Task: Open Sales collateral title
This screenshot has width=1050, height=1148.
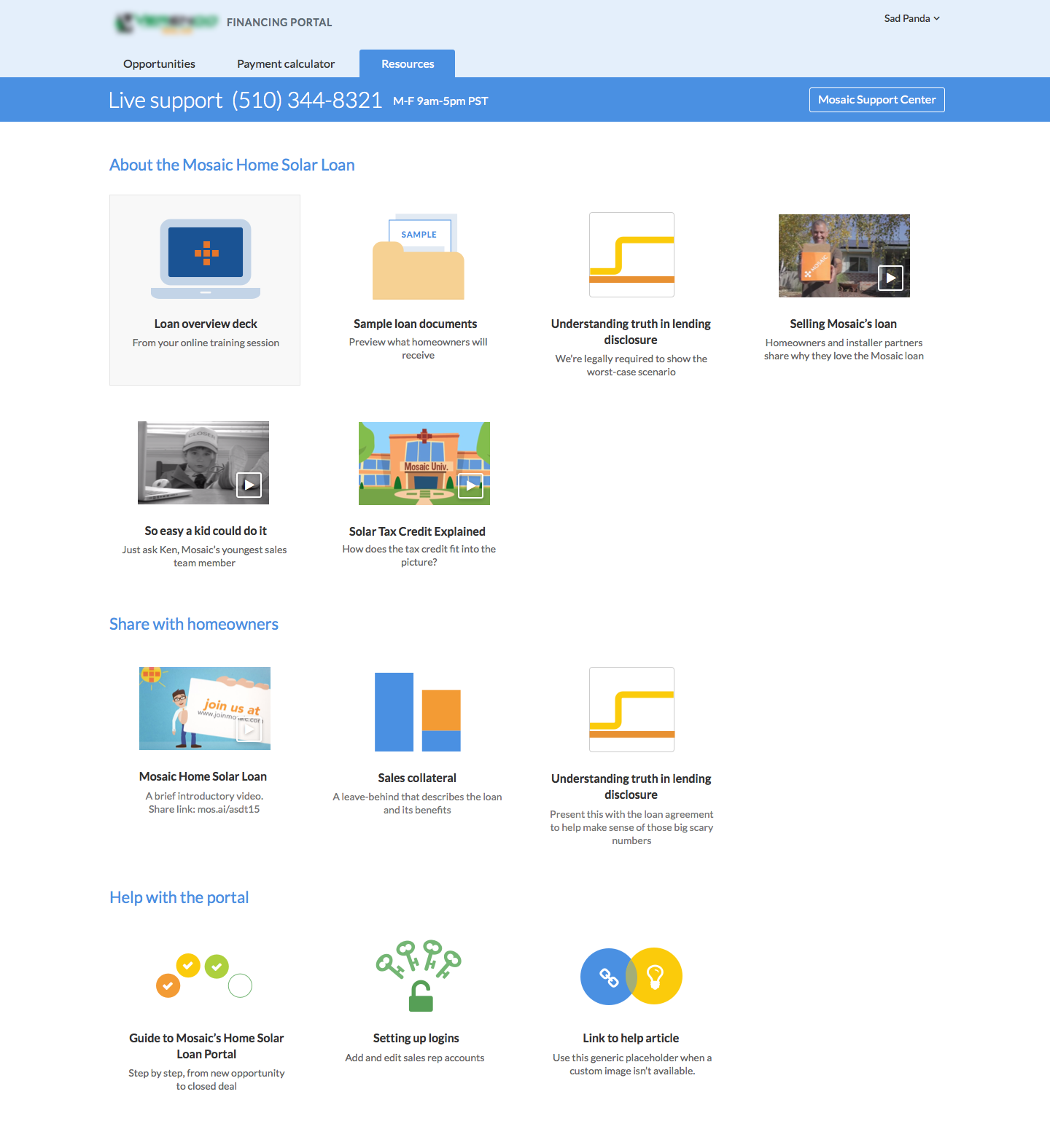Action: click(x=417, y=778)
